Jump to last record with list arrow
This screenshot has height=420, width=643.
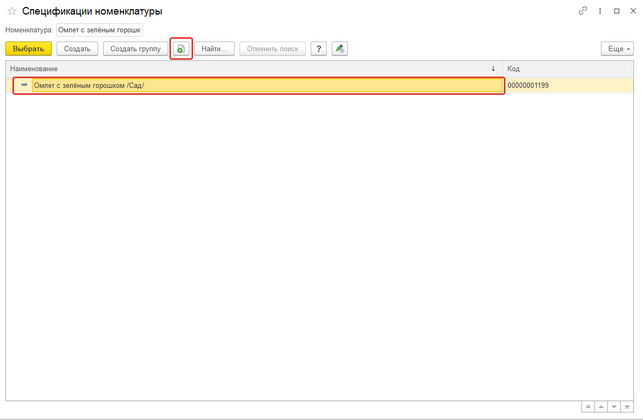[626, 407]
